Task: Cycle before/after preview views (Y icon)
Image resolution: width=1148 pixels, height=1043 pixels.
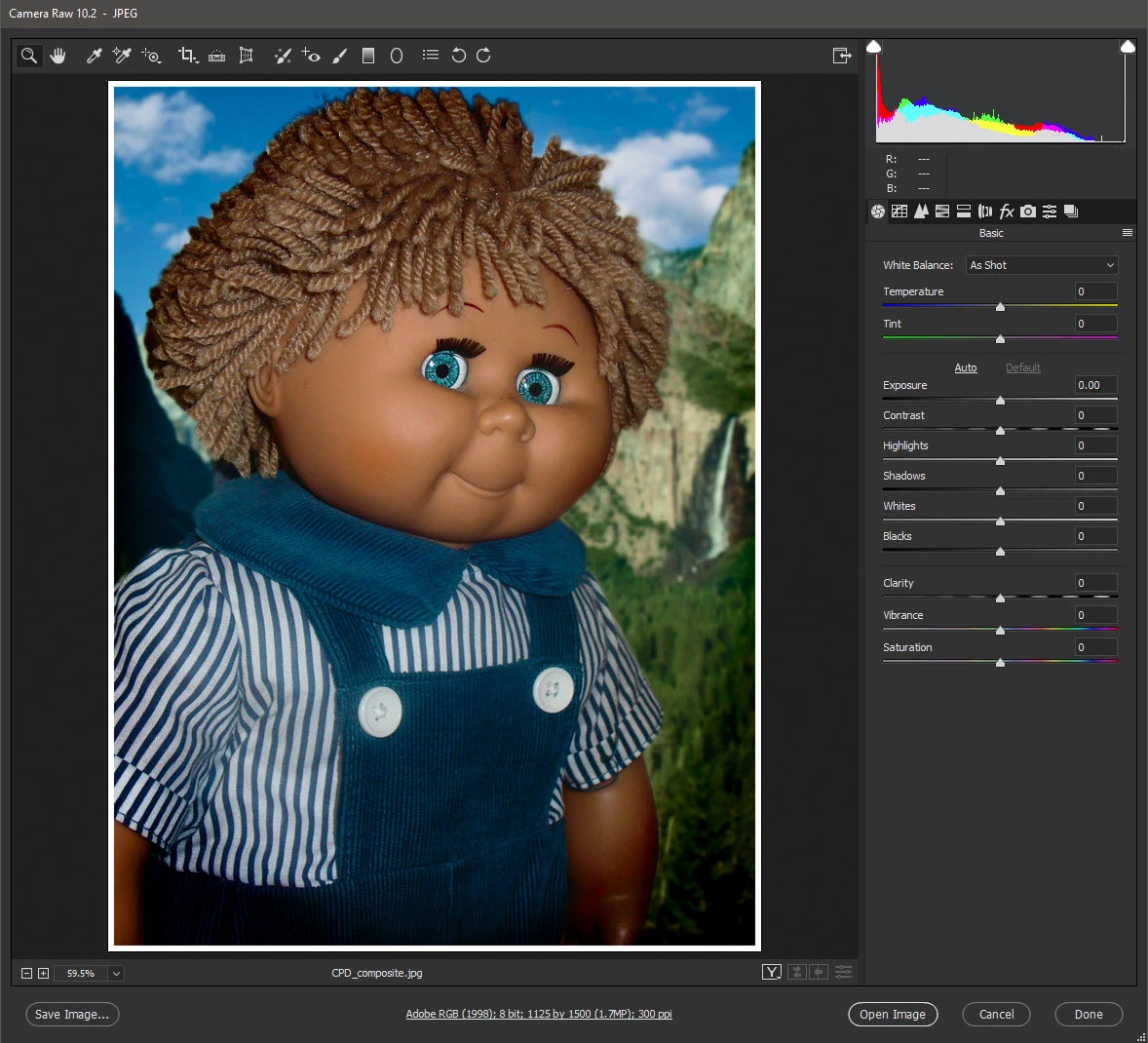Action: coord(772,972)
